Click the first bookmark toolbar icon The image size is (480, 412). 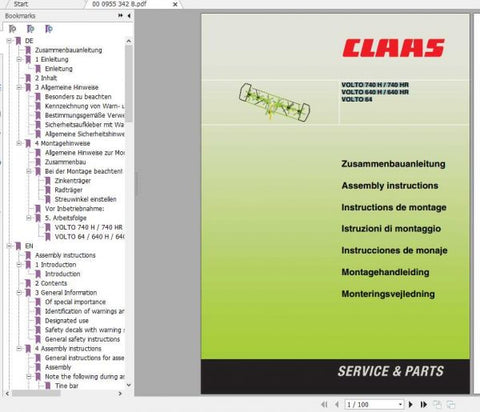[x=12, y=29]
